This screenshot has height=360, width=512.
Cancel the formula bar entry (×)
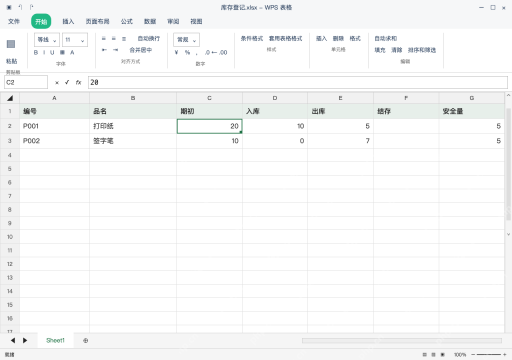click(x=57, y=83)
